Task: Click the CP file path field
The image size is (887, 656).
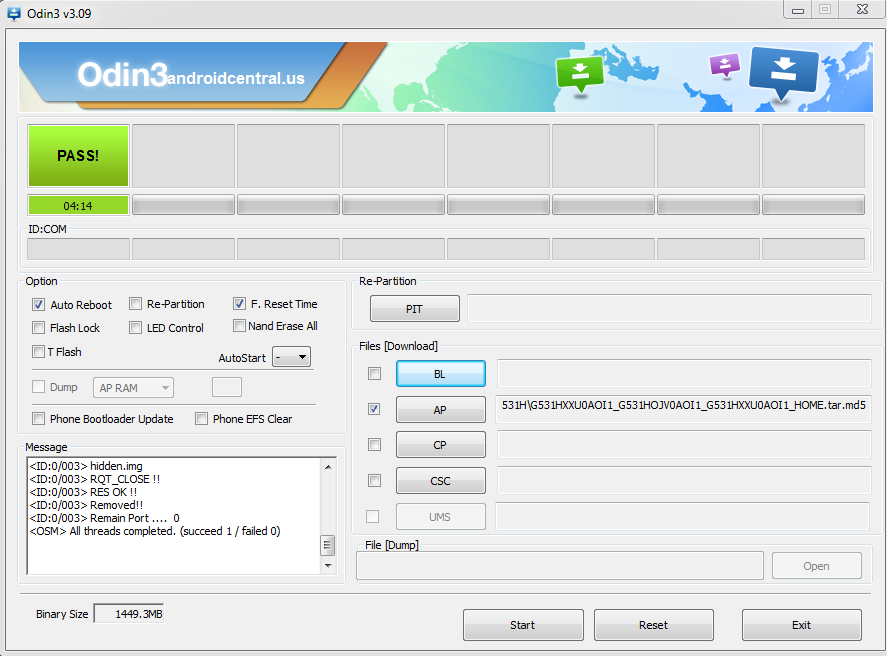Action: tap(684, 444)
